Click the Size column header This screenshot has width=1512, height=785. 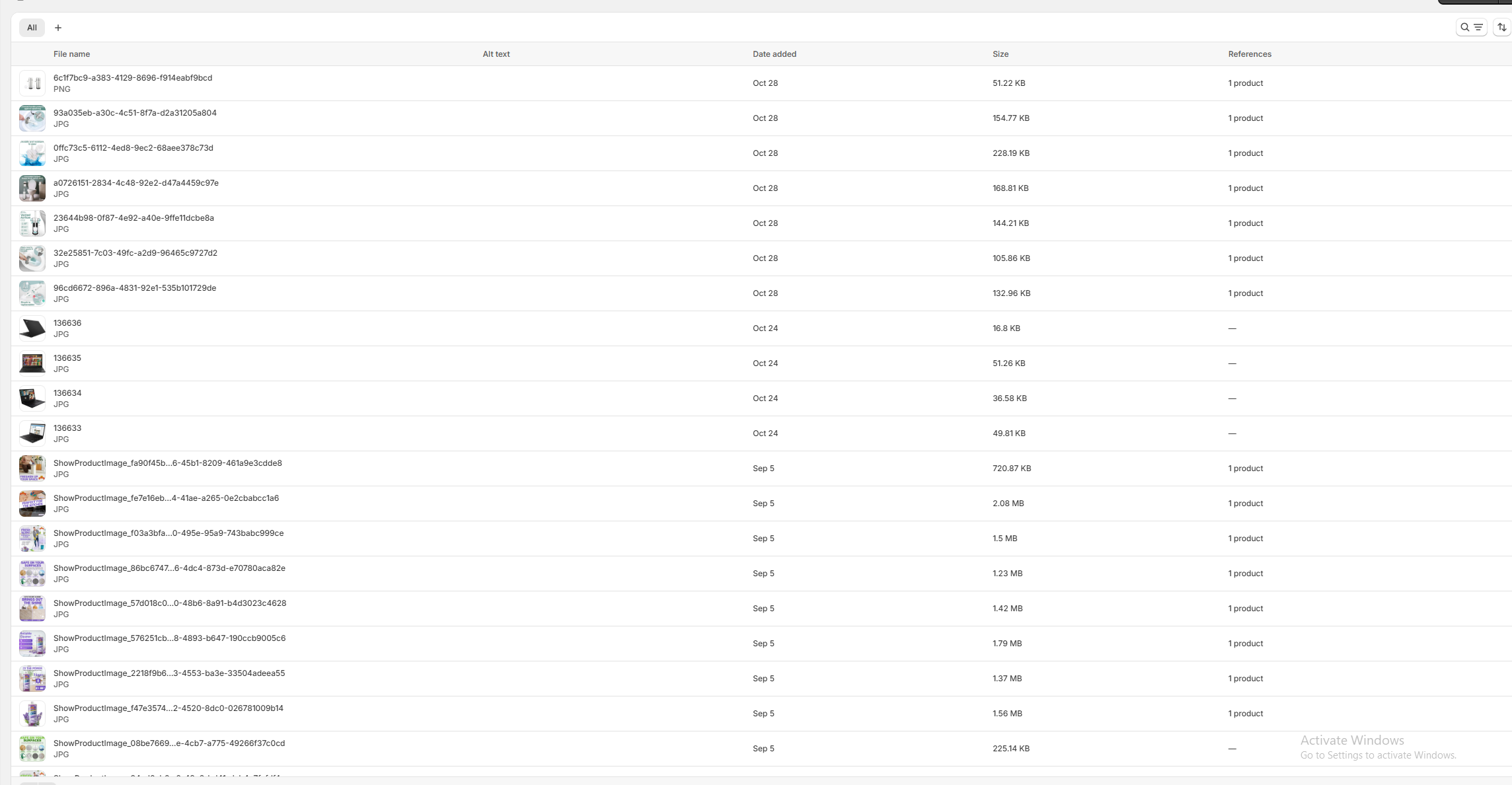[x=1001, y=54]
